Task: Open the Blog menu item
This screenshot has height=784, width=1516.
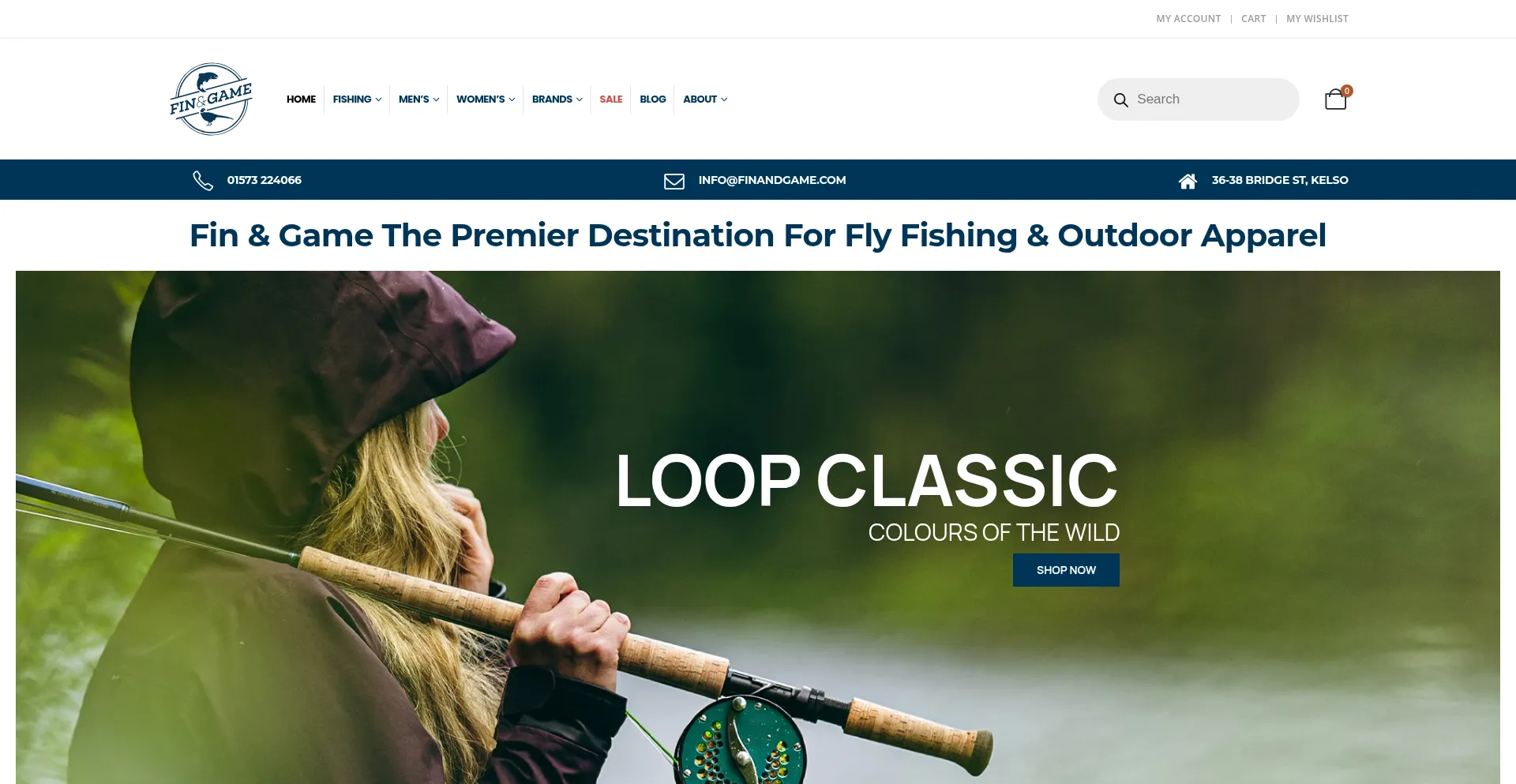Action: click(x=653, y=99)
